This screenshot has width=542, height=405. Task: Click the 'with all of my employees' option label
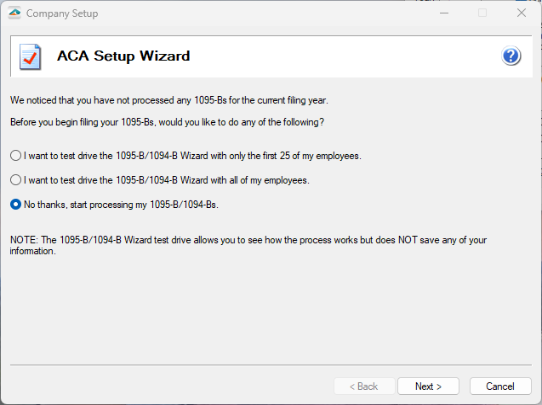(x=167, y=180)
